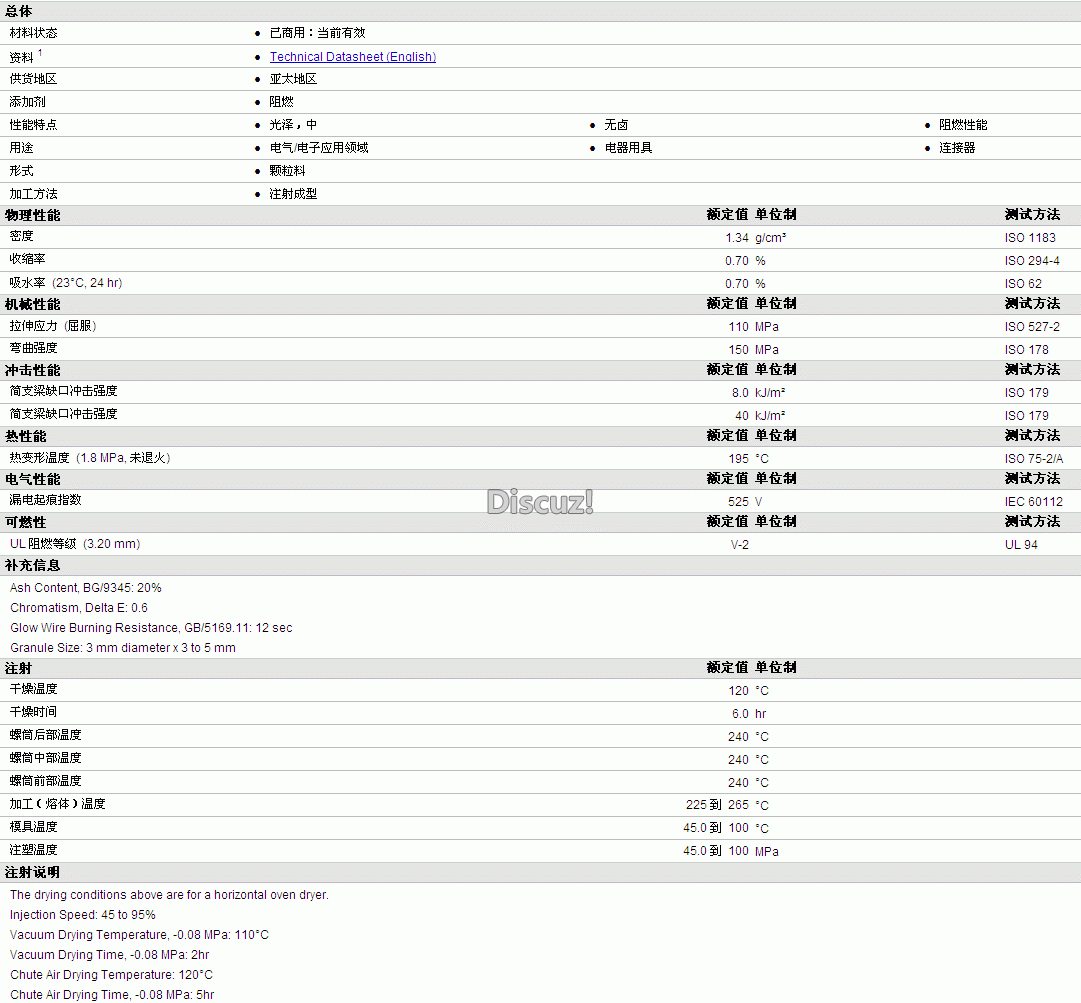Open the Technical Datasheet (English) link

tap(352, 57)
